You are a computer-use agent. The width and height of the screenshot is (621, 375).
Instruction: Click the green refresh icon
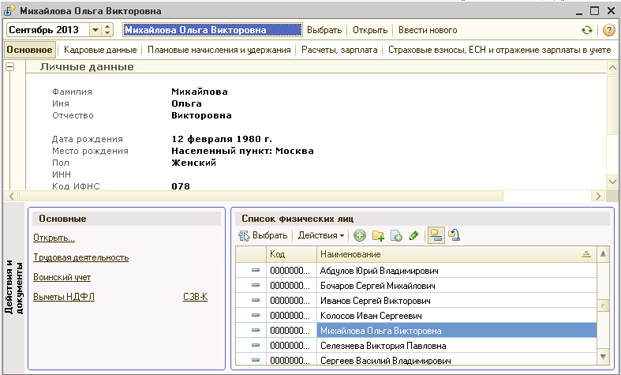click(587, 30)
